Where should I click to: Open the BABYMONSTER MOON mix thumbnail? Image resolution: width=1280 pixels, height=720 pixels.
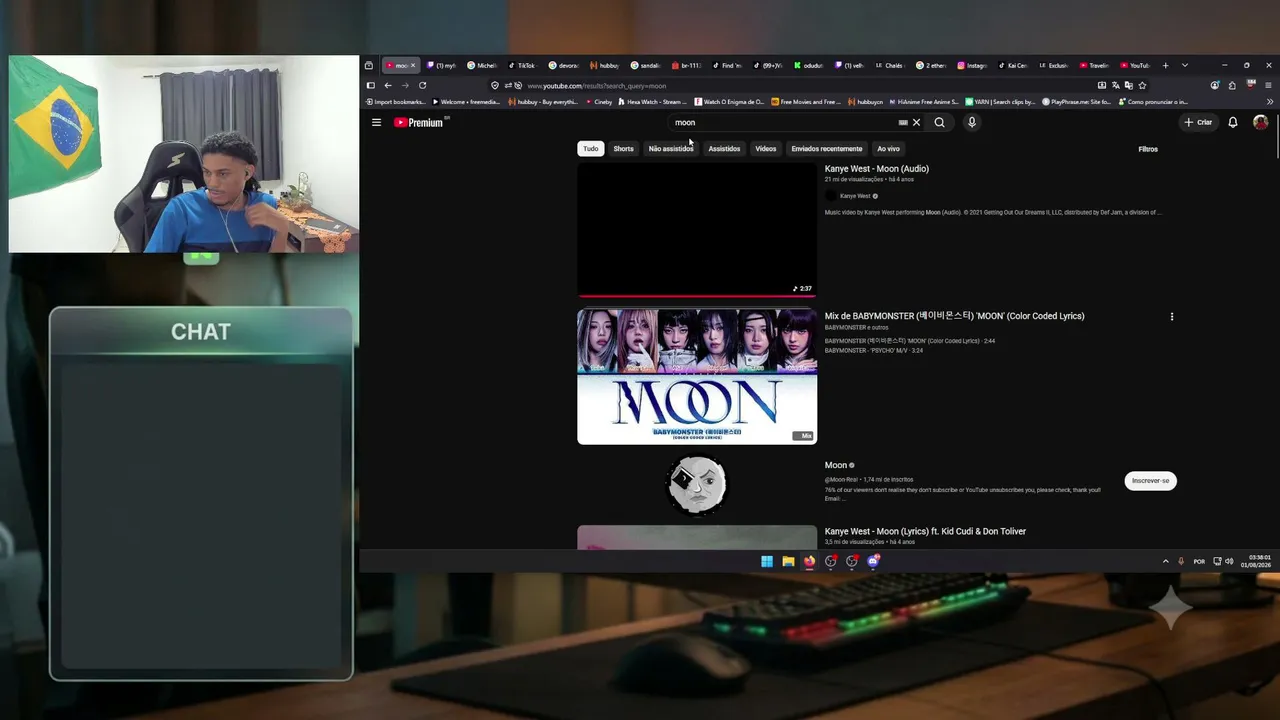697,376
